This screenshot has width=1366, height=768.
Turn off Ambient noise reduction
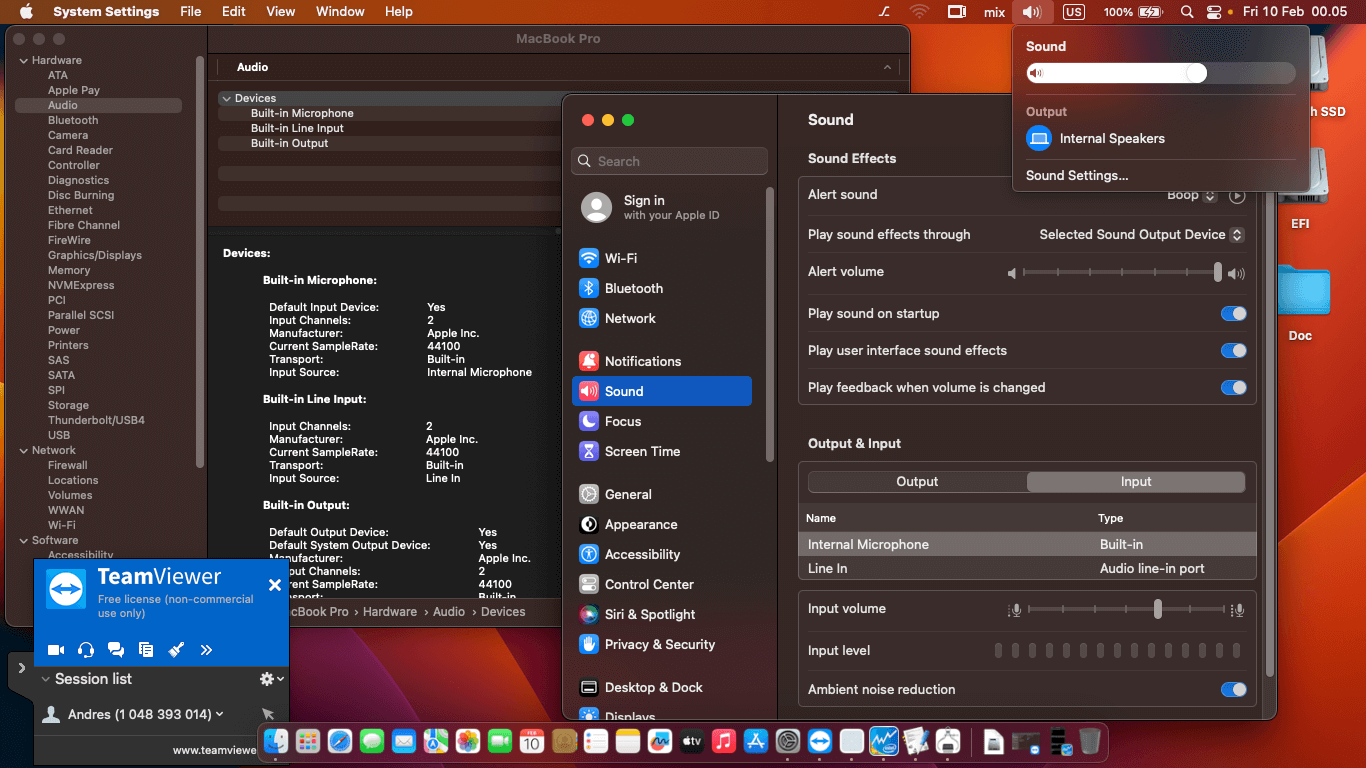1234,690
